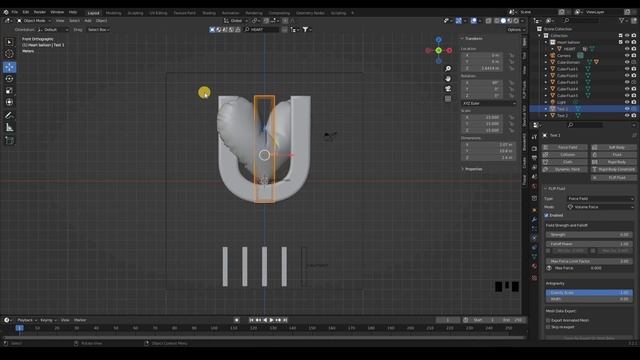640x360 pixels.
Task: Open the Object Mode dropdown
Action: [x=34, y=20]
